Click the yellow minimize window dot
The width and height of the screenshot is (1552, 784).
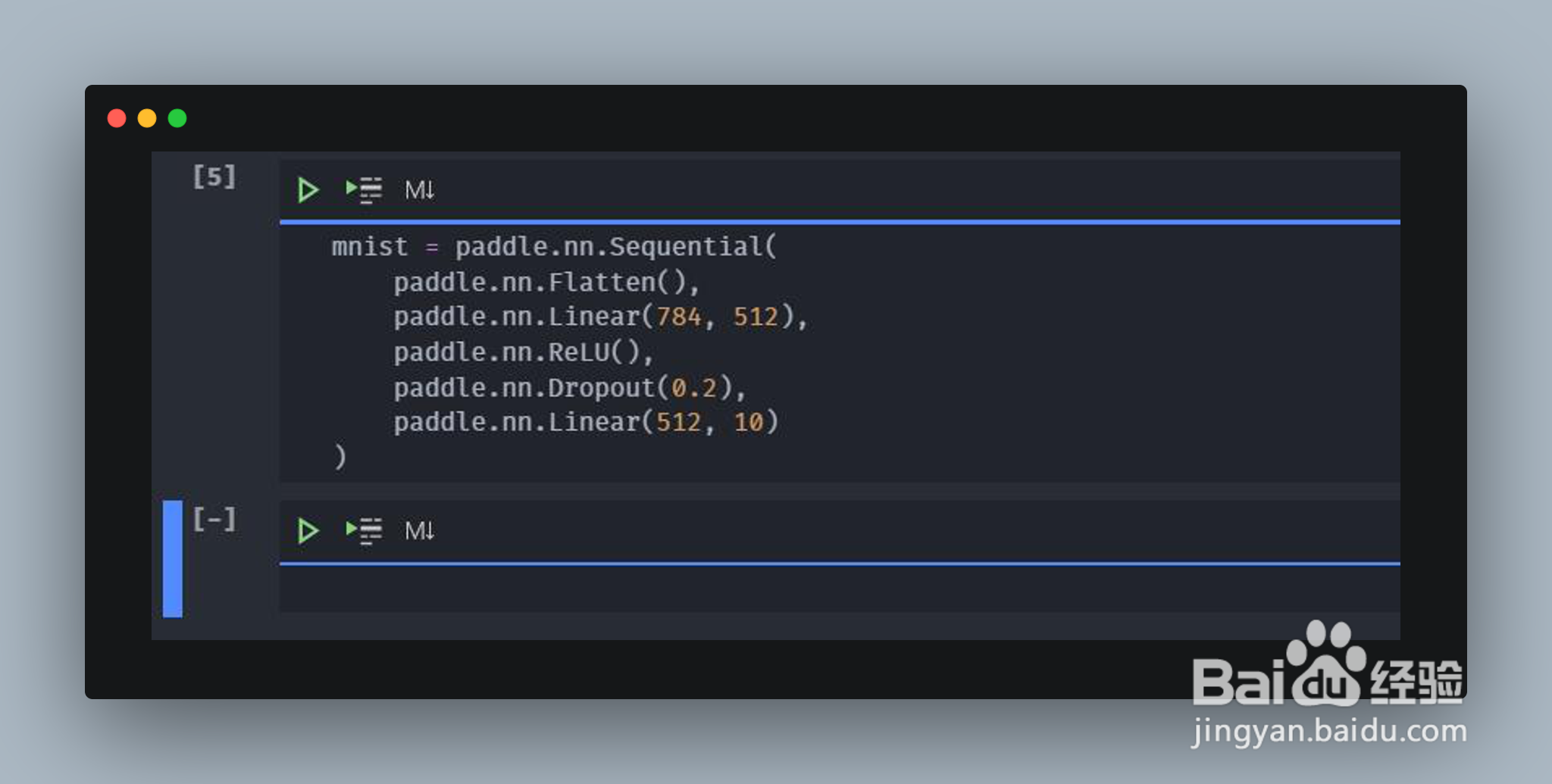147,118
